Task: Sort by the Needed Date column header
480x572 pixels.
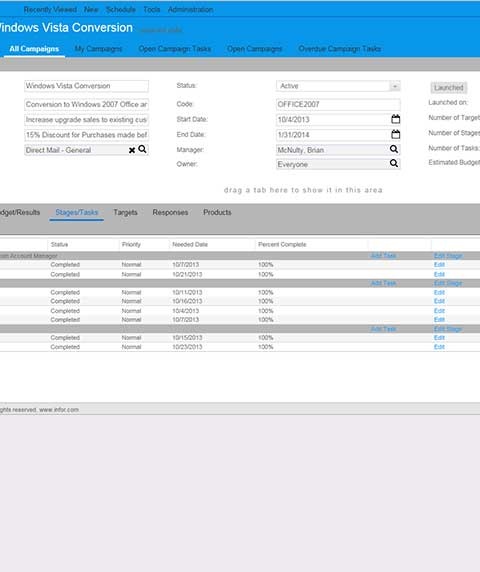Action: 190,244
